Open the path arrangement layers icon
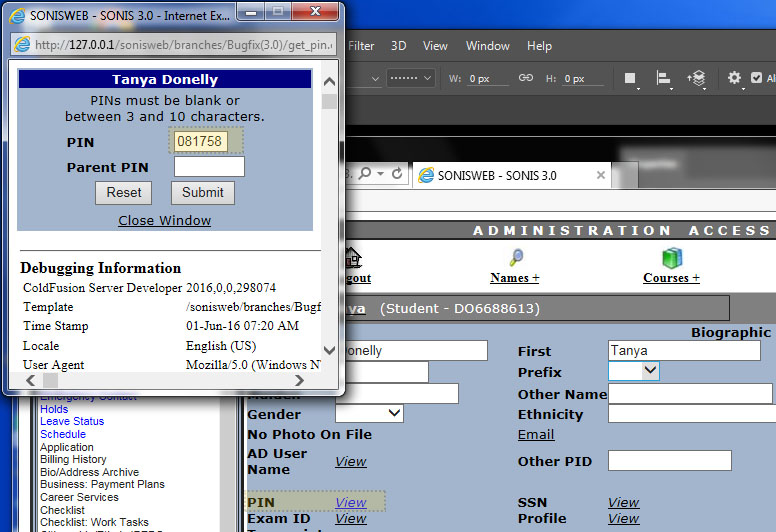This screenshot has width=776, height=532. [x=697, y=78]
